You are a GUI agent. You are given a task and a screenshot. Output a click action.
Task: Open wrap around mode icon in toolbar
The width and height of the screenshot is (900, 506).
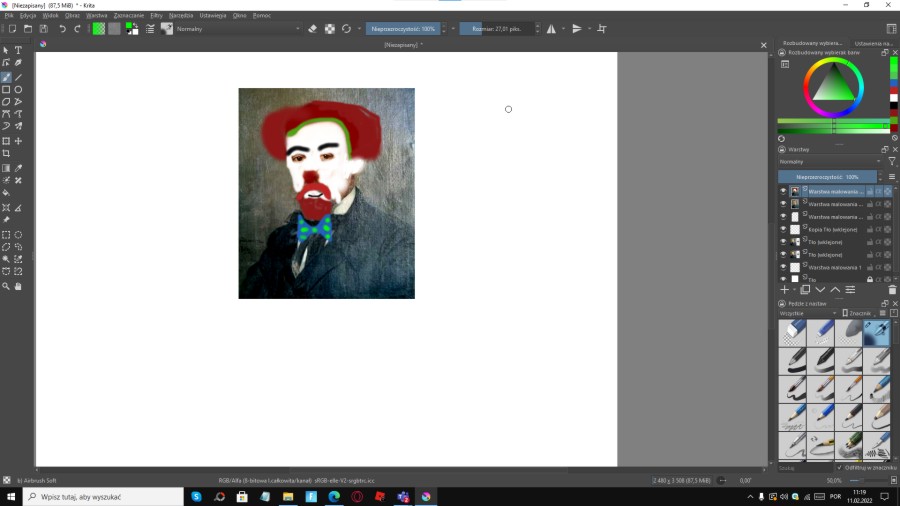tap(602, 29)
